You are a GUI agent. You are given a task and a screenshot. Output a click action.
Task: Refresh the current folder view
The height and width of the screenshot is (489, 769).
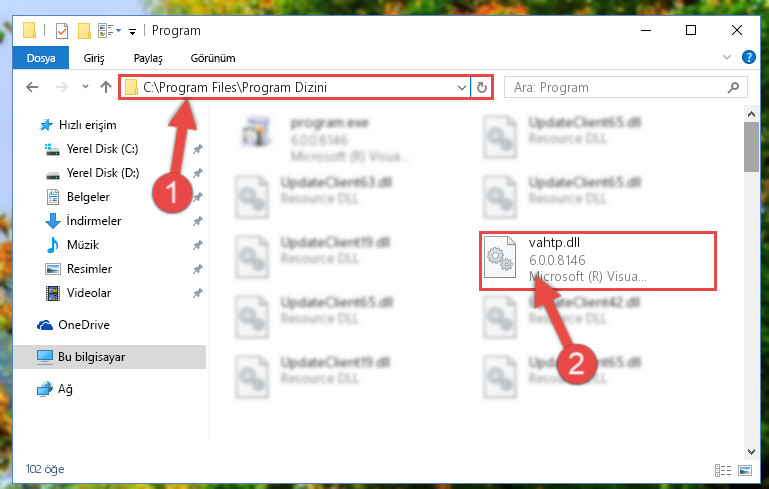482,87
